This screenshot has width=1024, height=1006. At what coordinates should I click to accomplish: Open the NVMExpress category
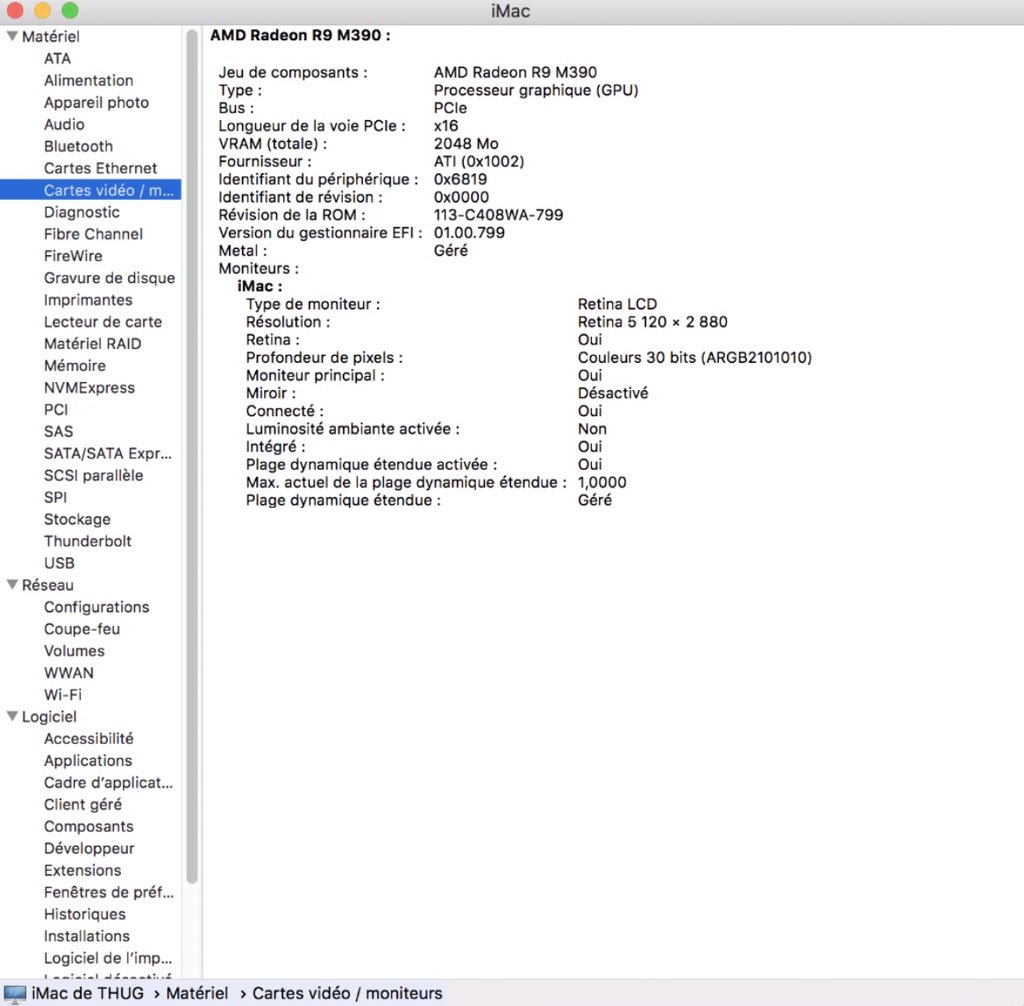89,388
